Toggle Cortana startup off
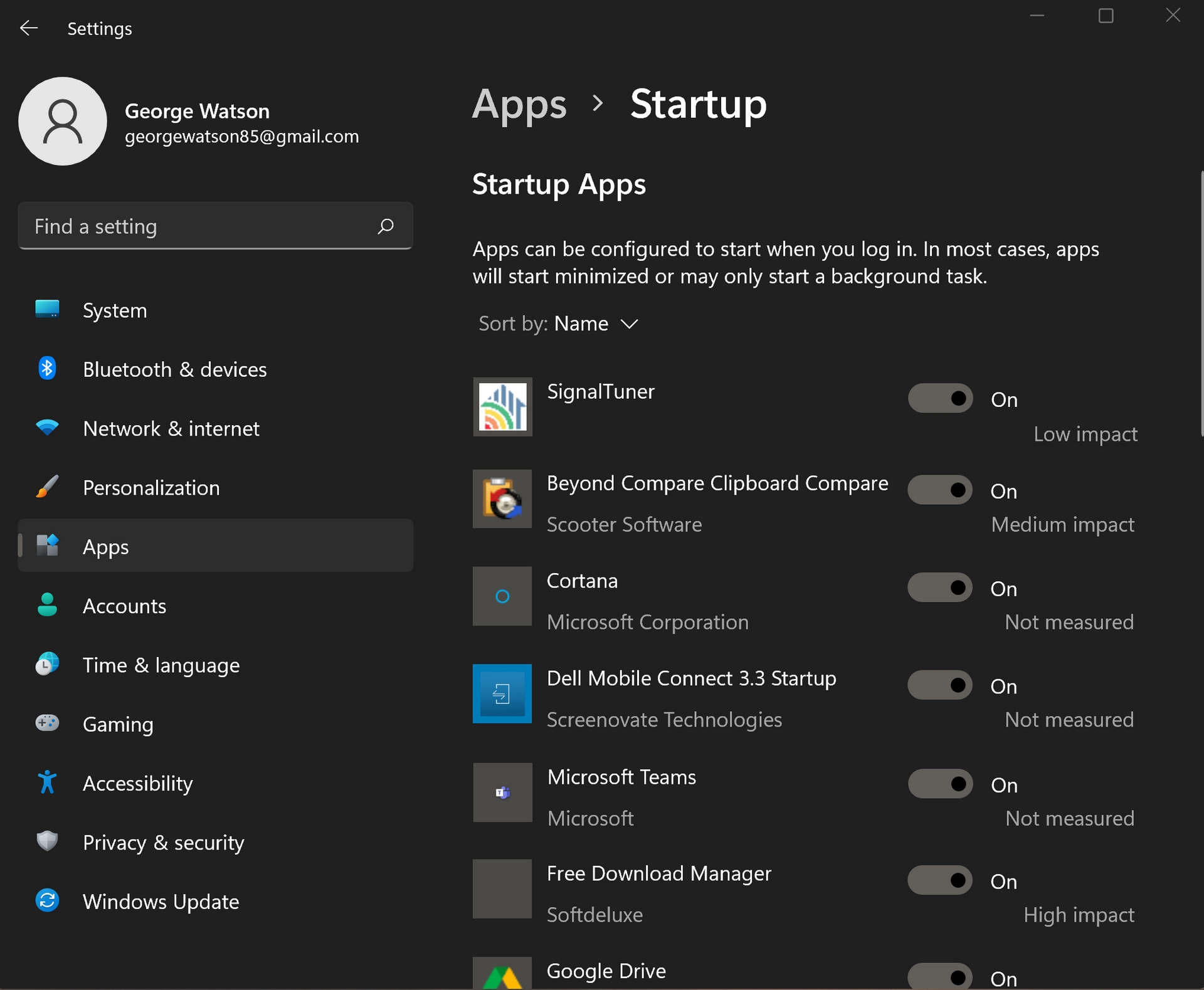Screen dimensions: 1204x990 point(941,588)
